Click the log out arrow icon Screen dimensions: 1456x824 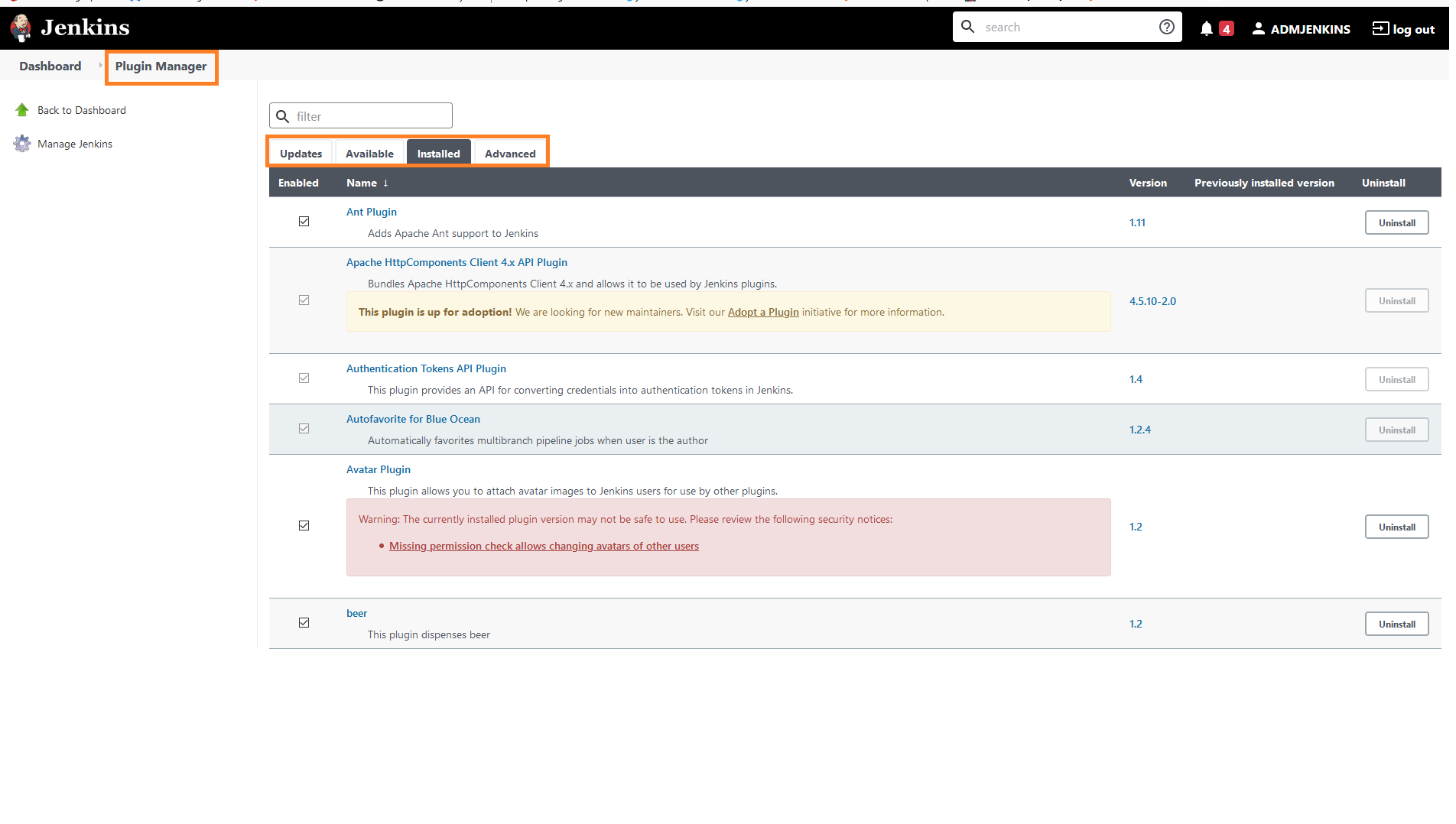pos(1380,28)
